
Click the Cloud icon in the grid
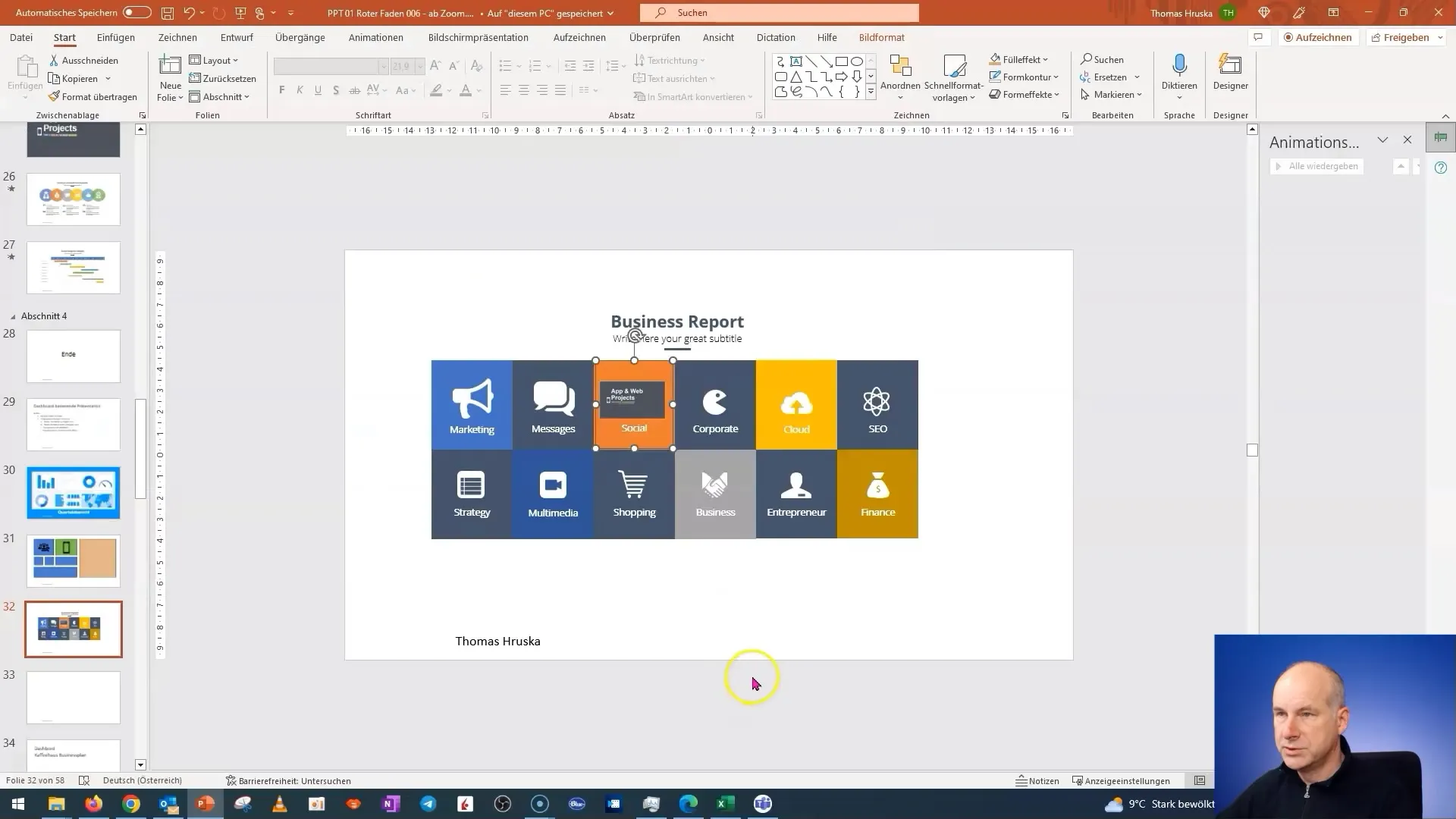[796, 400]
